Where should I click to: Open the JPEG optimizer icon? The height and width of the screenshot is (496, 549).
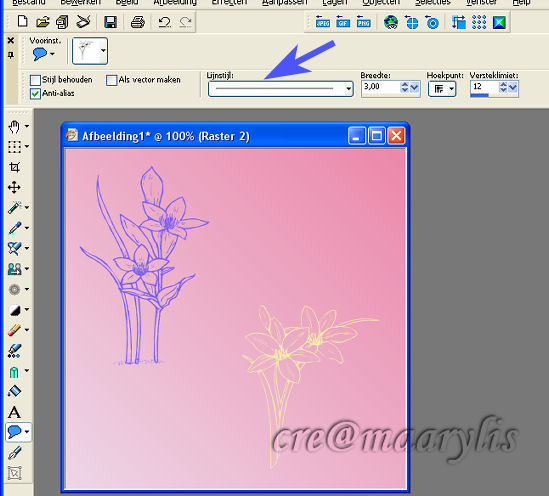(x=322, y=22)
